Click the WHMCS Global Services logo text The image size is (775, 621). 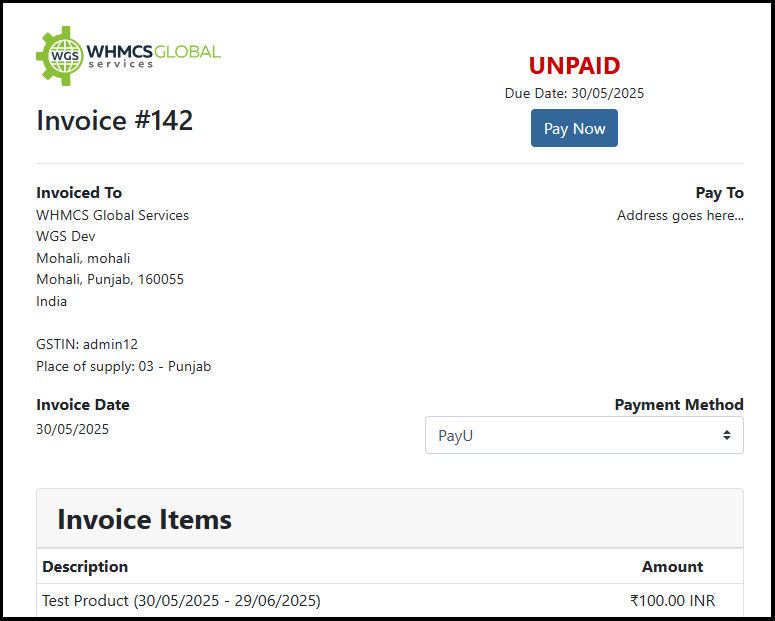154,54
